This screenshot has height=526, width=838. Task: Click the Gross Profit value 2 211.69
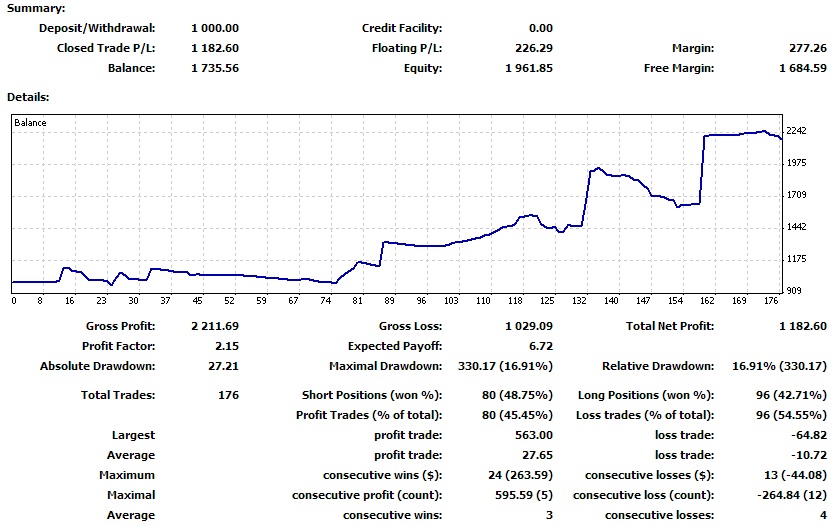tap(214, 326)
